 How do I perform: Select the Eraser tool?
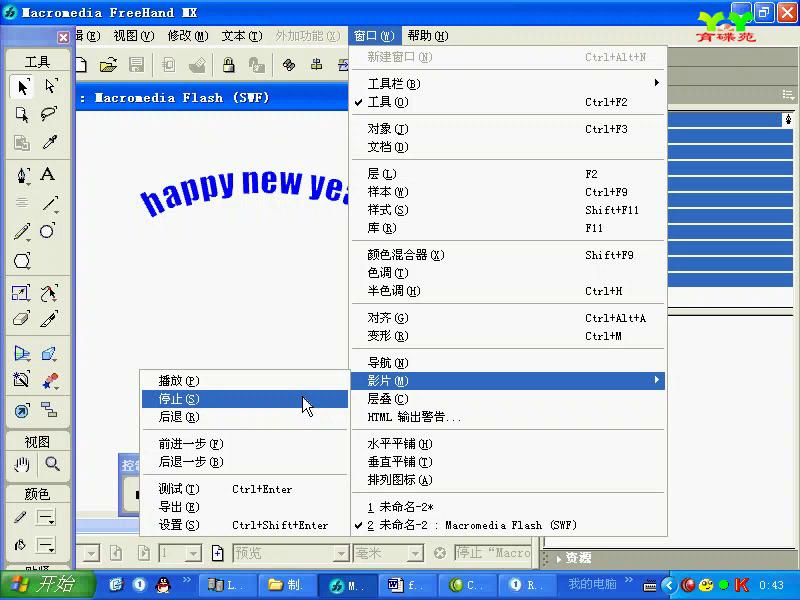21,319
